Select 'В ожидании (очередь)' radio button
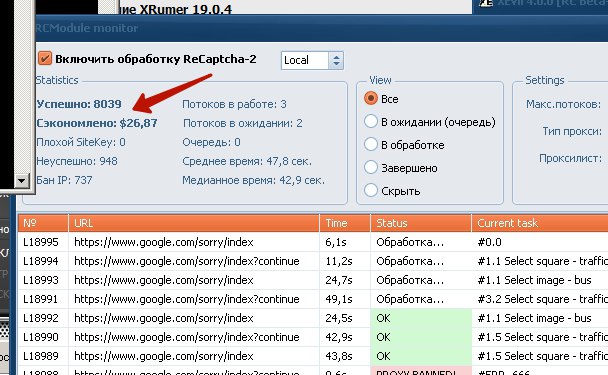608x375 pixels. pyautogui.click(x=371, y=121)
